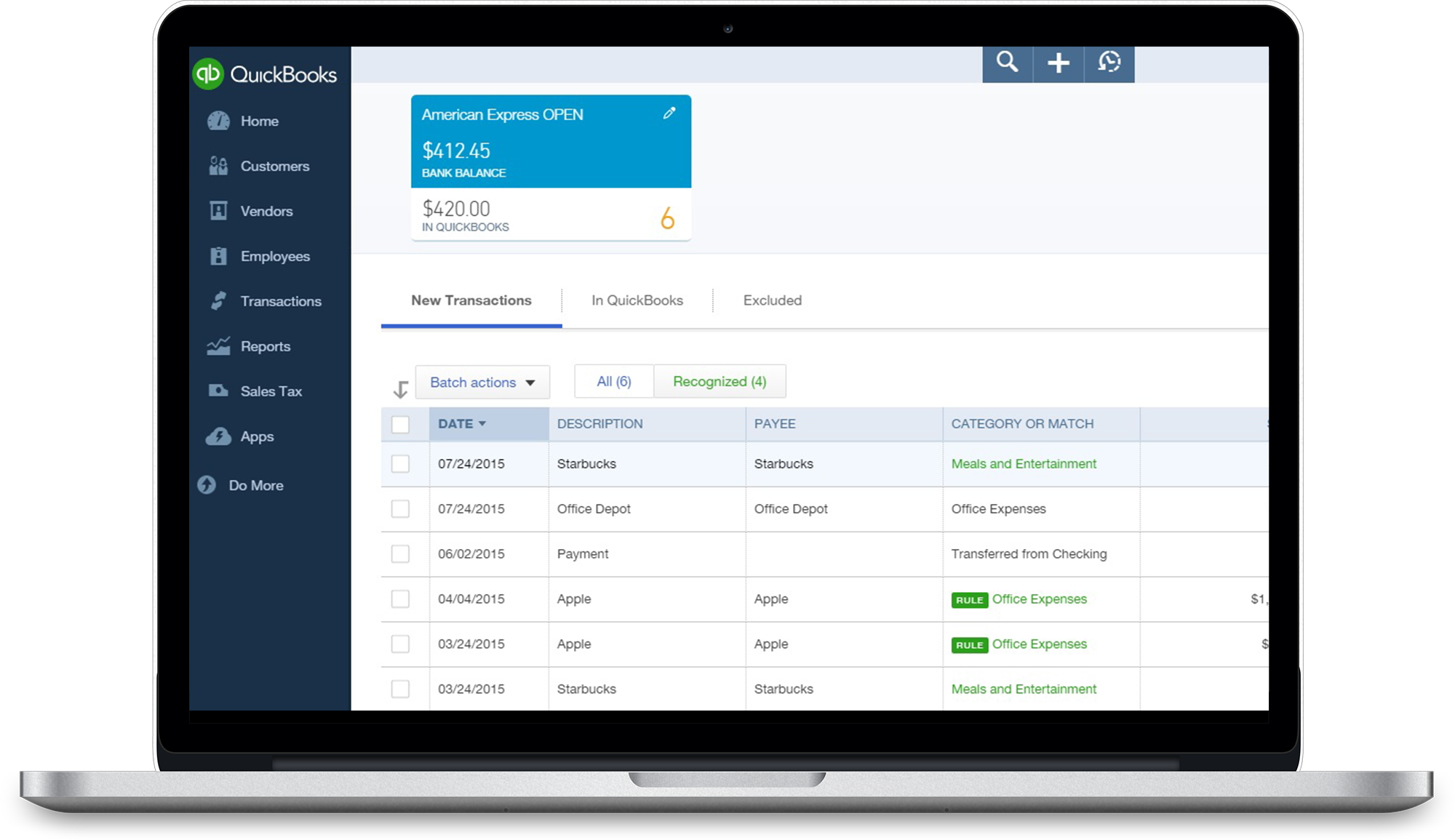
Task: Click Meals and Entertainment on 07/24/2015 Starbucks row
Action: pyautogui.click(x=1024, y=464)
